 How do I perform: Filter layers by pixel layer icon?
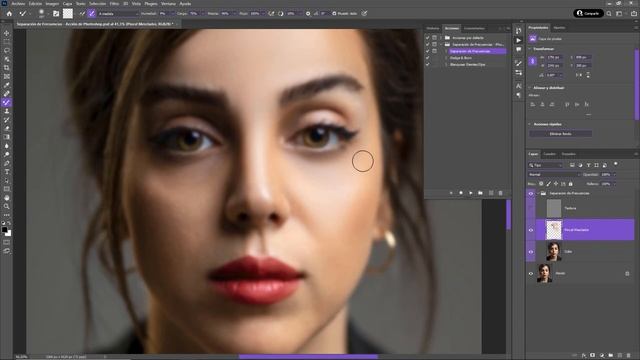click(572, 165)
